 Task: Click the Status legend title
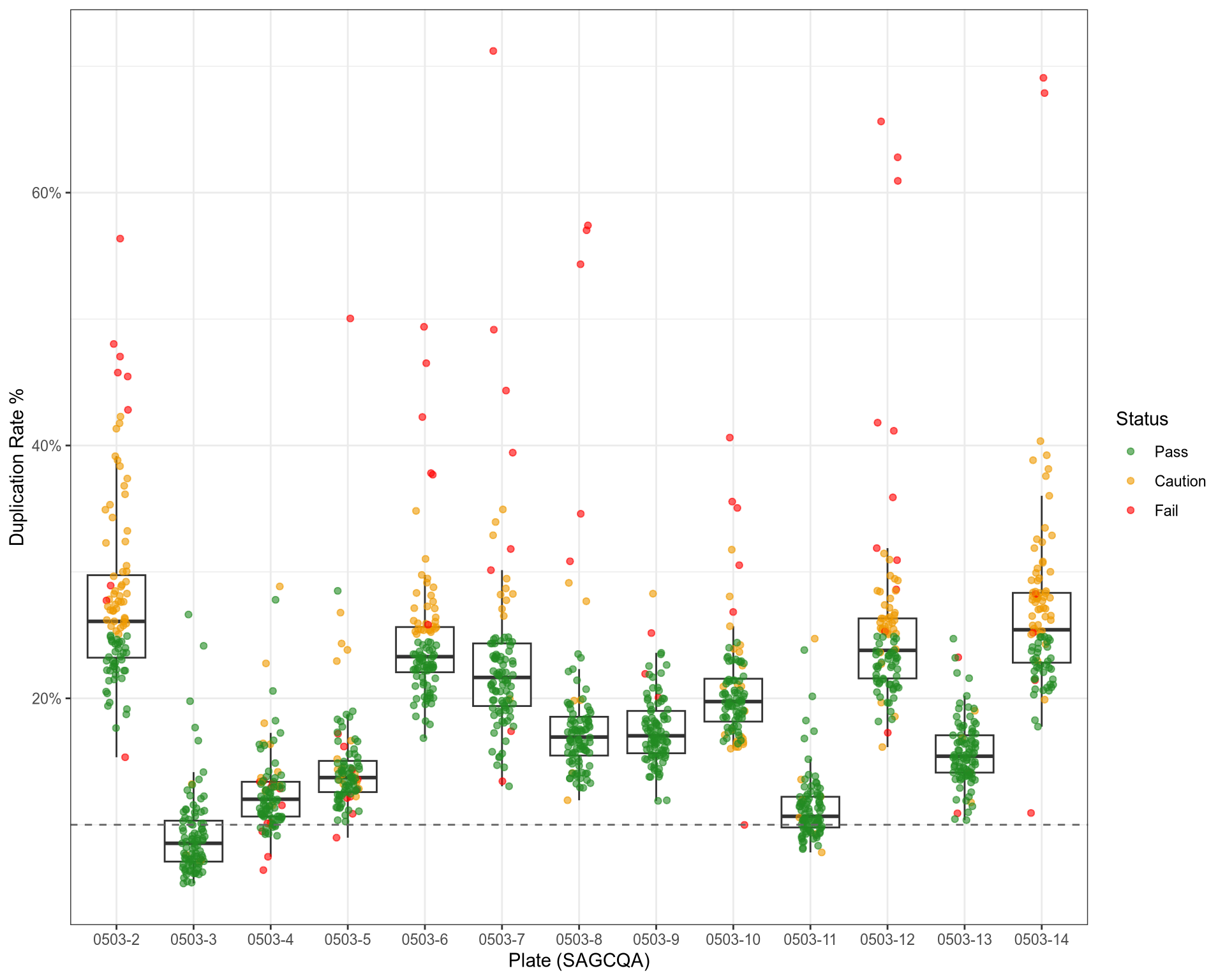point(1142,419)
